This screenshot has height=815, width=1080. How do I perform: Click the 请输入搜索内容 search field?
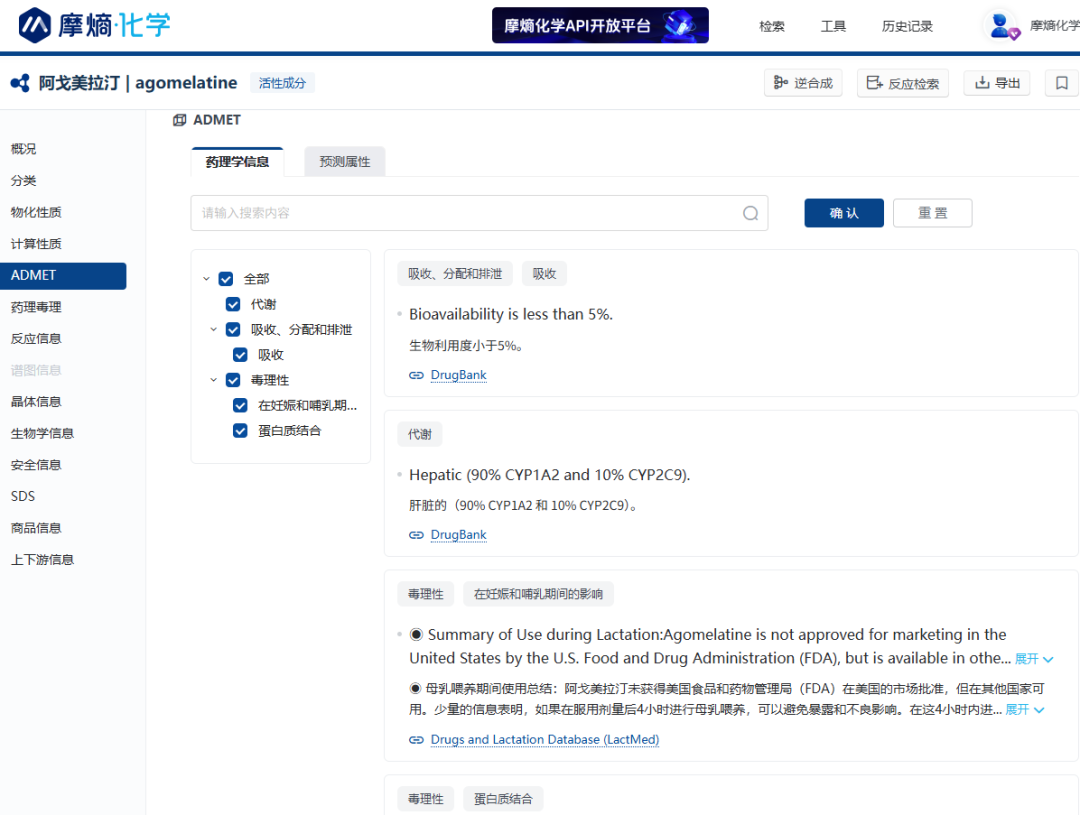[x=465, y=213]
